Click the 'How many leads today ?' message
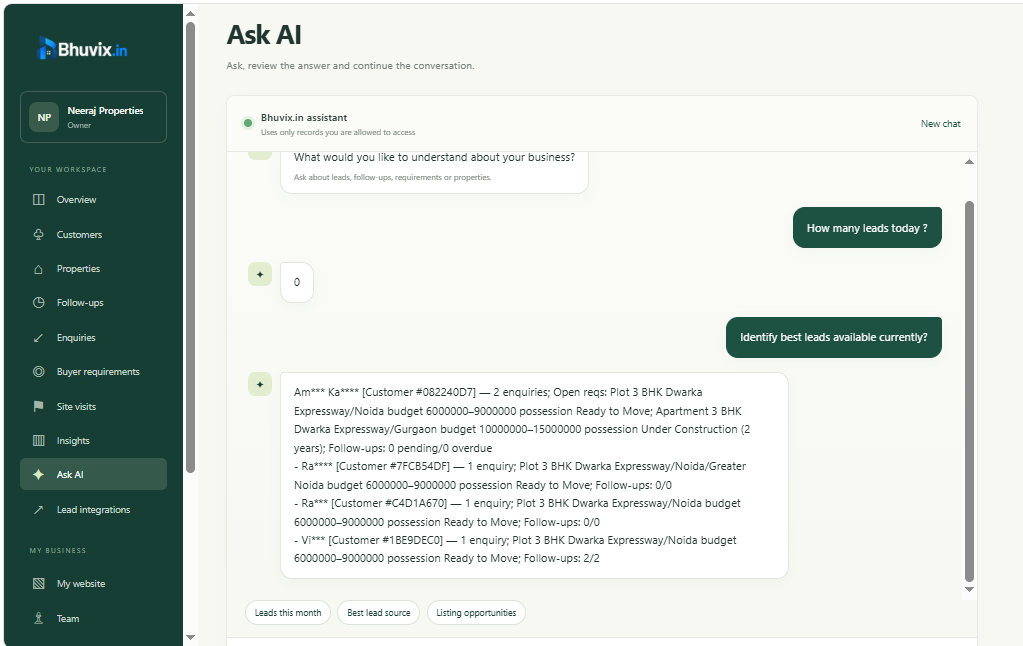Viewport: 1023px width, 646px height. (x=867, y=228)
